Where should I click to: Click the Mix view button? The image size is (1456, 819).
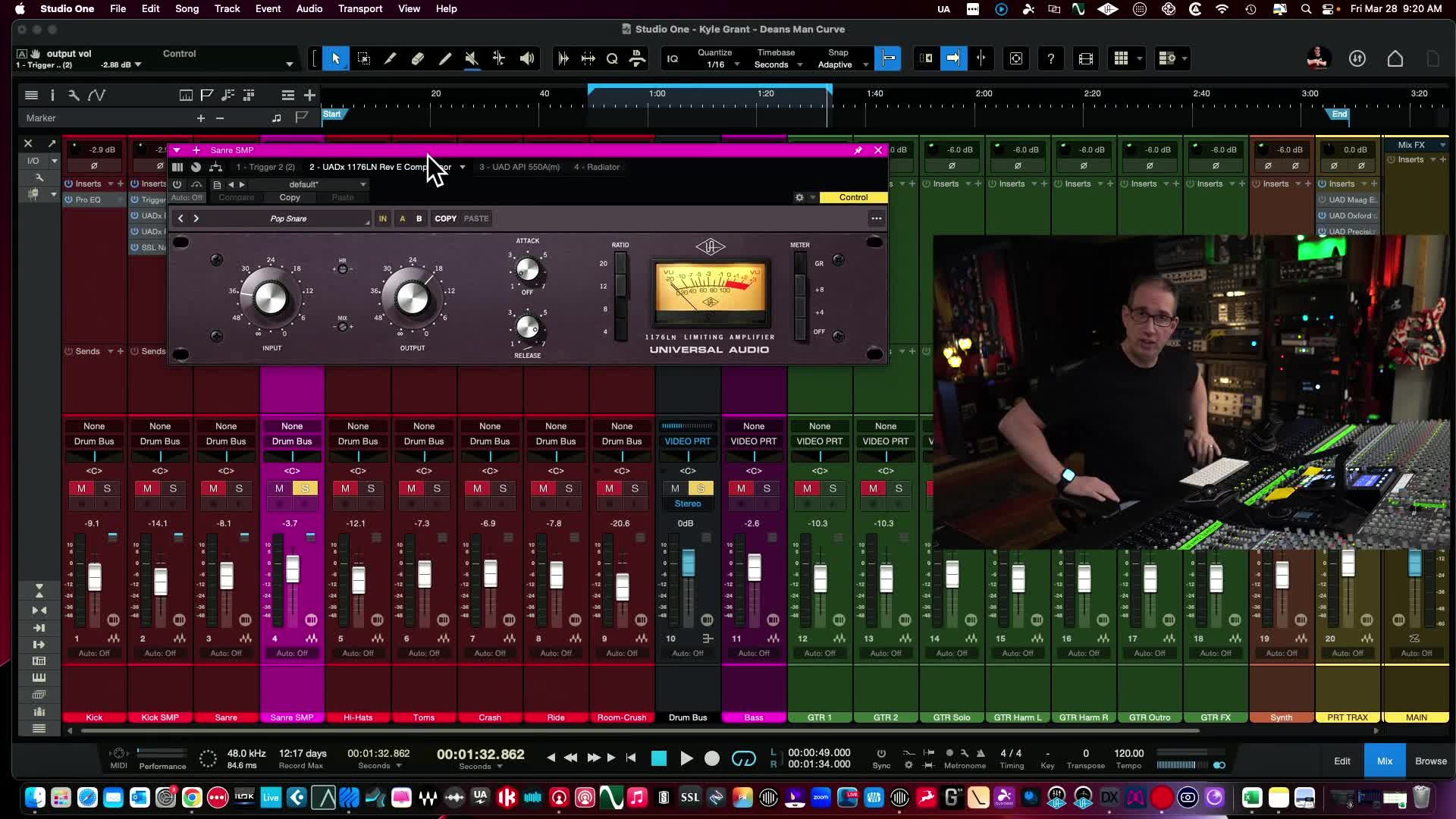pos(1385,761)
